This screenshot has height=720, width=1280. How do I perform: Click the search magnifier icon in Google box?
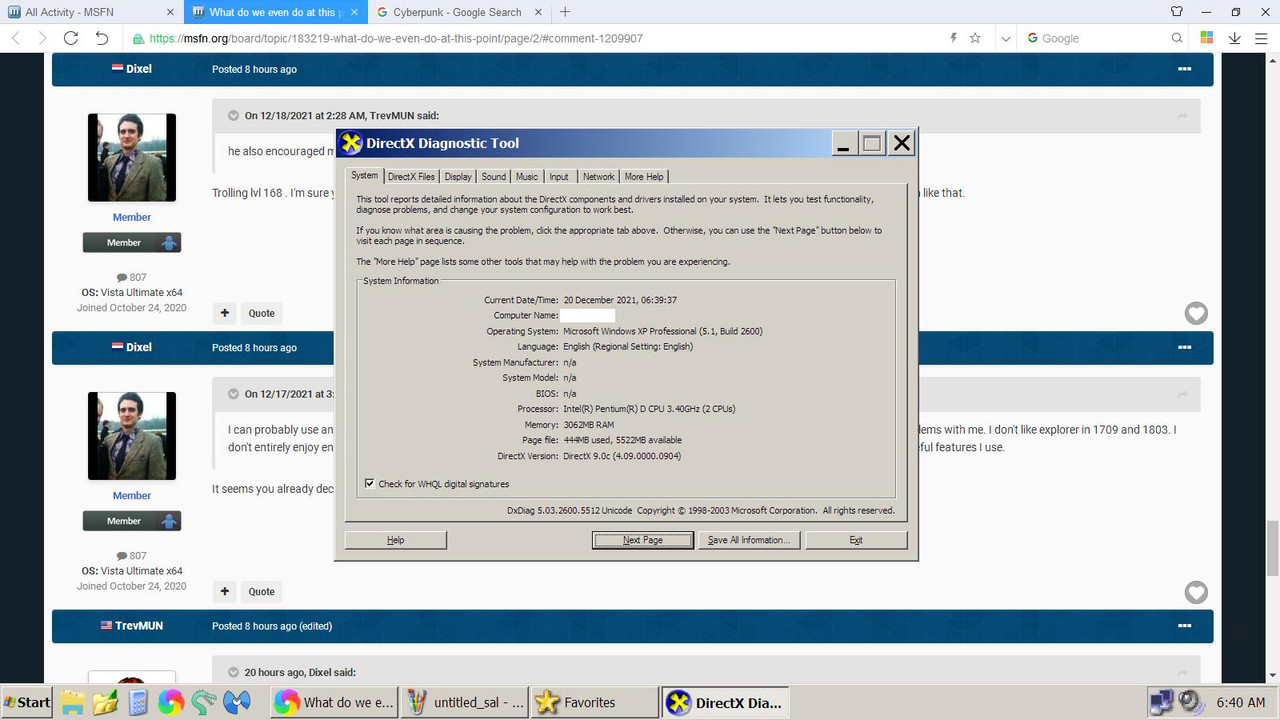click(x=1179, y=38)
